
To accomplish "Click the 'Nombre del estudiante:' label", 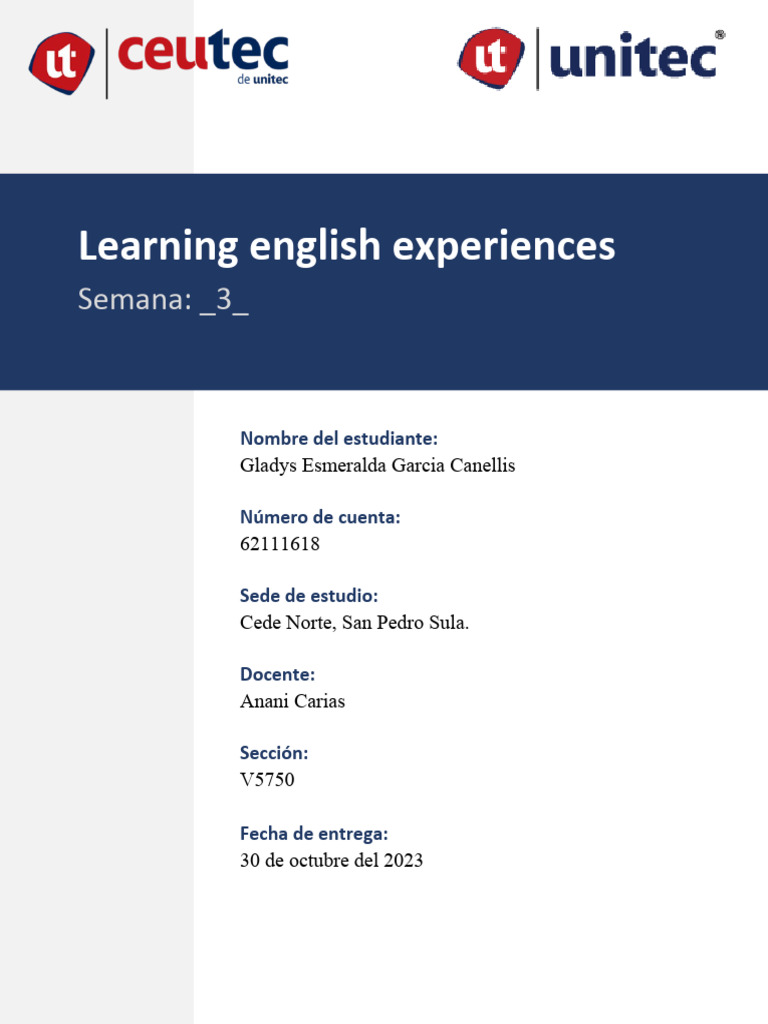I will (339, 438).
